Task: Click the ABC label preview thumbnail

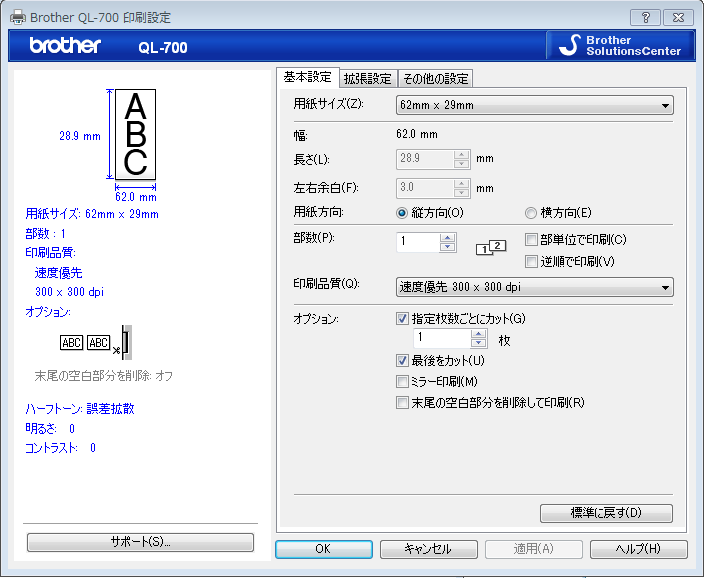Action: tap(135, 135)
